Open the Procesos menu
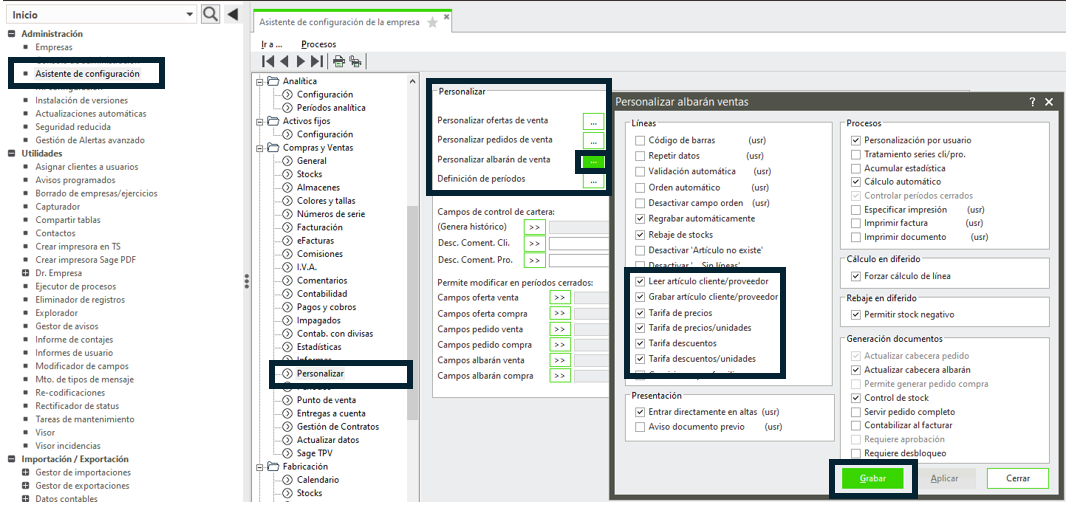This screenshot has height=505, width=1075. 319,44
